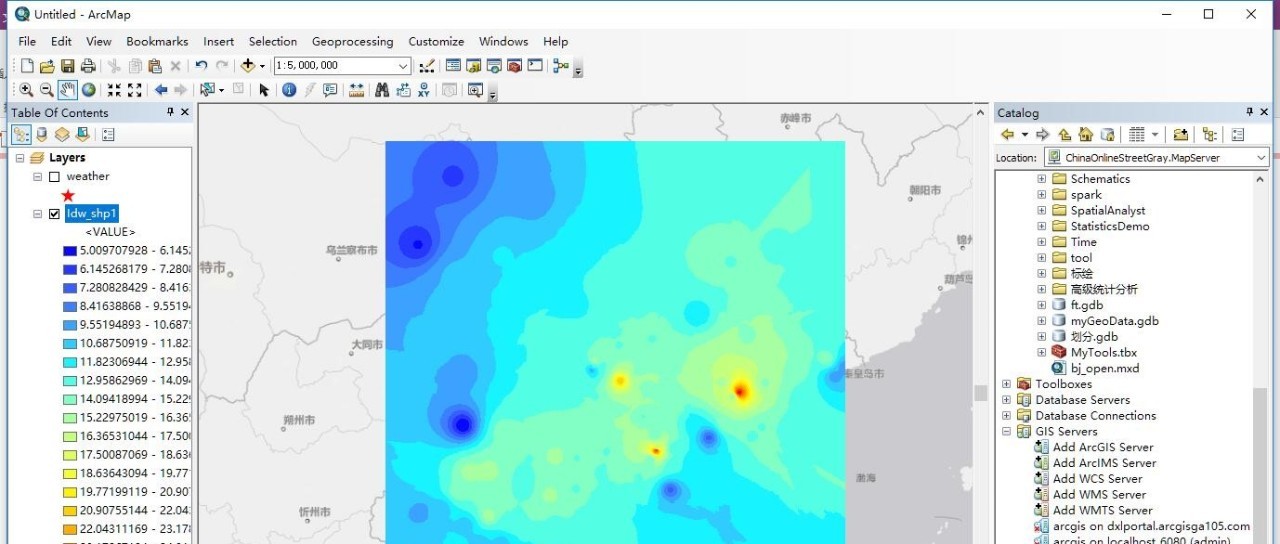This screenshot has width=1280, height=544.
Task: Click the Fixed Zoom Out icon
Action: pyautogui.click(x=134, y=90)
